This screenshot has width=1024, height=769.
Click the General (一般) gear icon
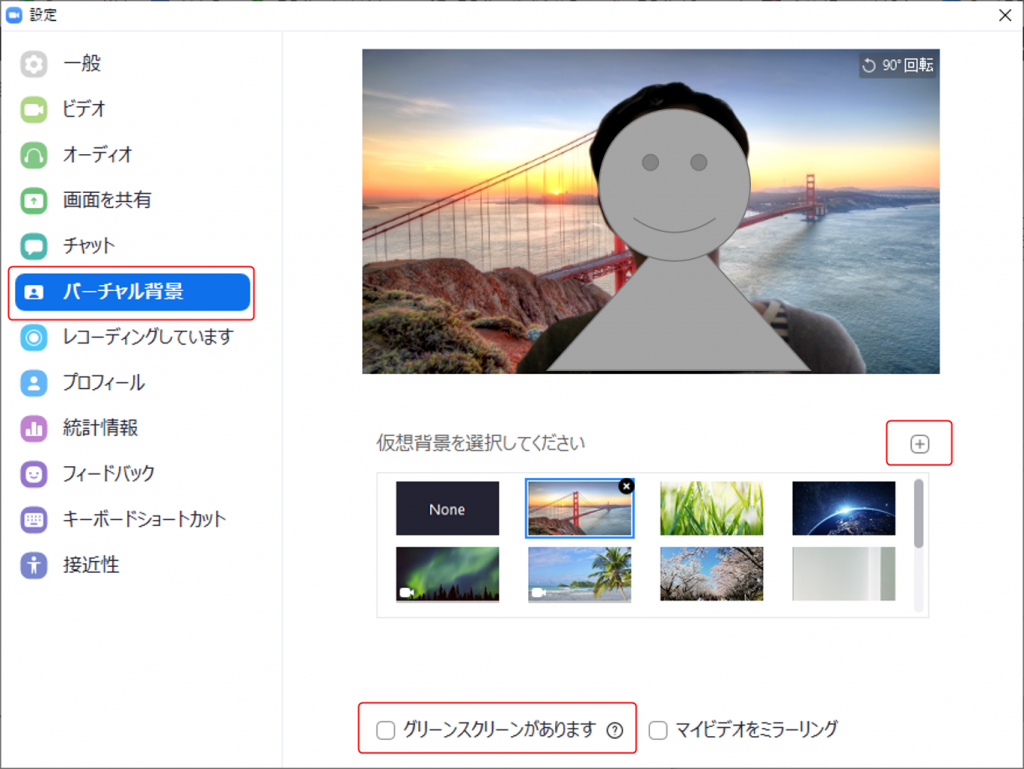click(x=34, y=64)
